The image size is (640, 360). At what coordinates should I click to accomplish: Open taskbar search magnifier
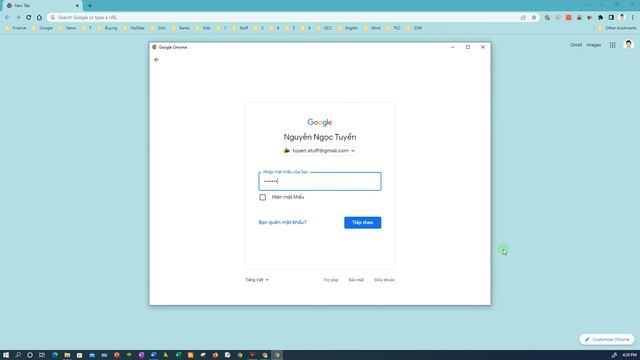point(18,355)
